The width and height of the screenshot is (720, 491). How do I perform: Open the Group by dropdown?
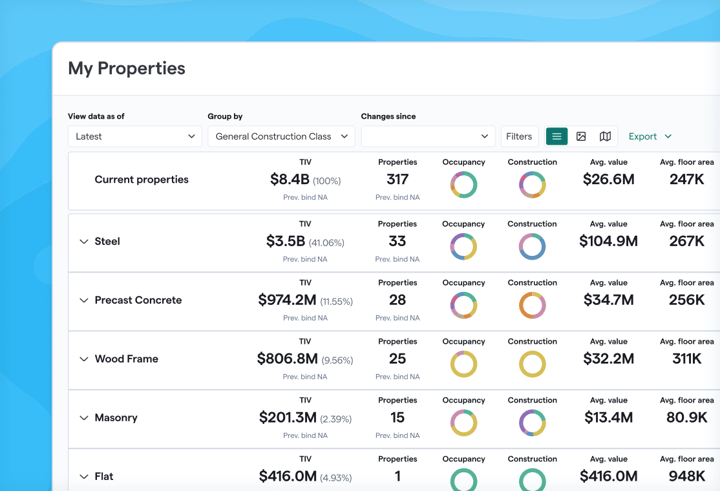point(281,136)
